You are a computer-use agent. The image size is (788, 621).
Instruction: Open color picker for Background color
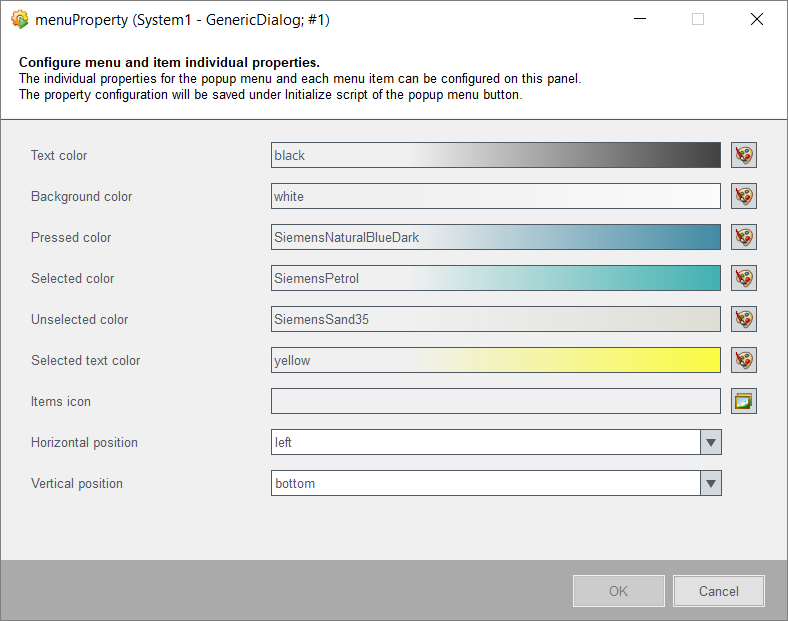coord(743,196)
